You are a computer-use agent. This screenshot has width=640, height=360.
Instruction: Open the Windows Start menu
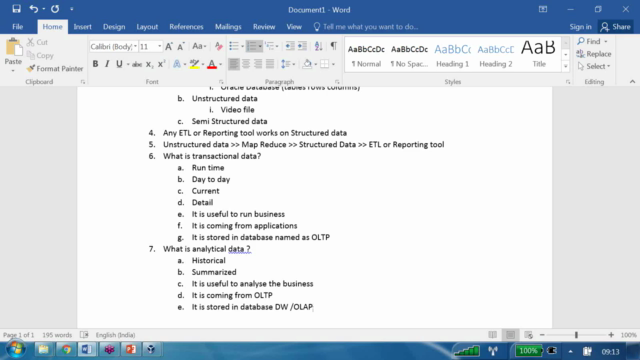[16, 350]
